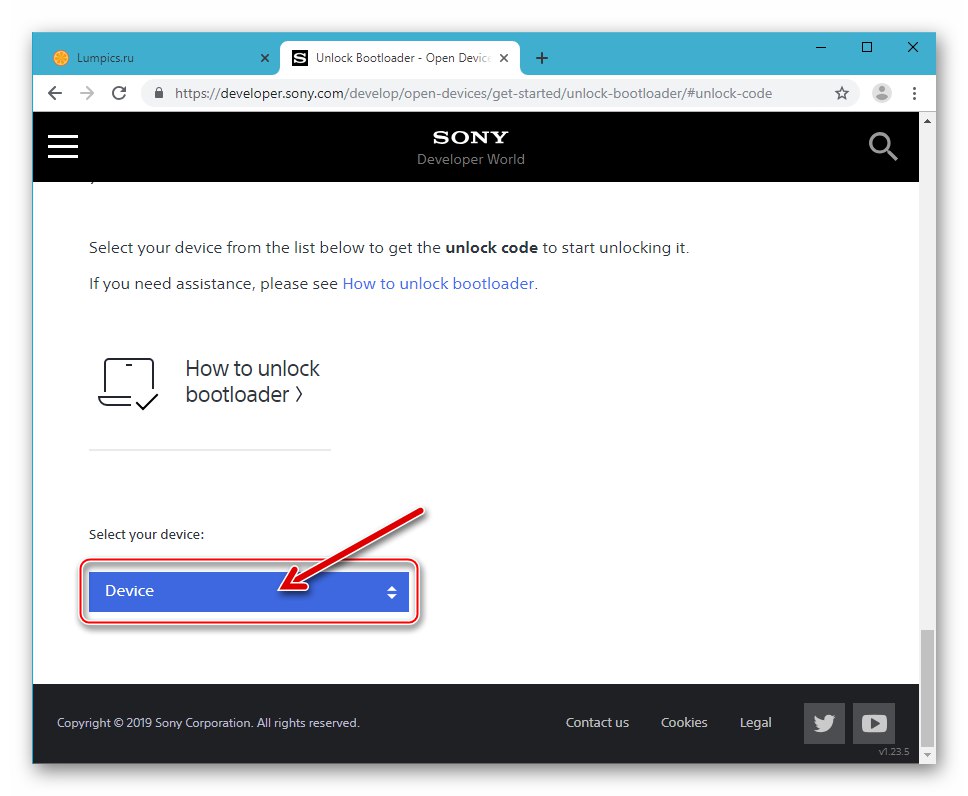Viewport: 968px width, 796px height.
Task: Open Sony's Twitter page icon
Action: tap(823, 722)
